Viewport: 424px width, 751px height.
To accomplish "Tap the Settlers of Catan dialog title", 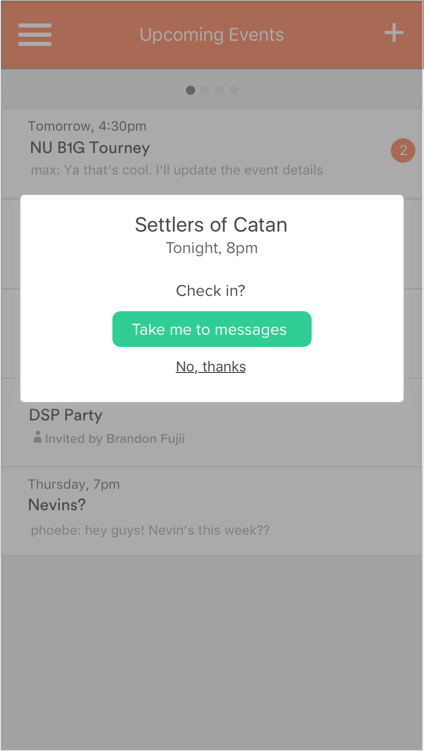I will tap(211, 225).
